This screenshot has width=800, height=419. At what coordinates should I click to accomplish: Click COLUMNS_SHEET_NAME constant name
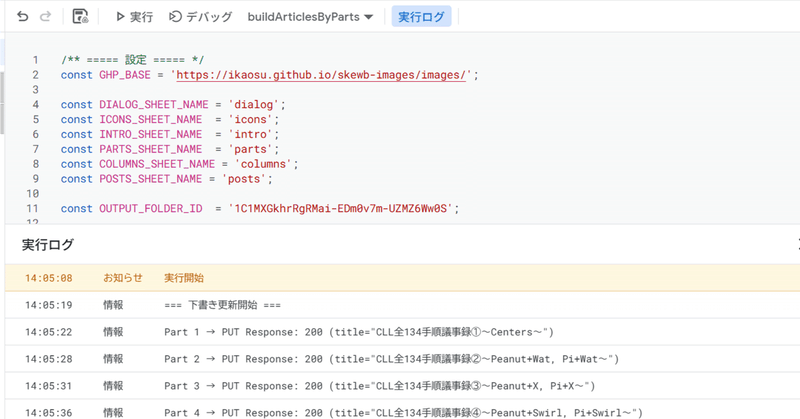[157, 164]
